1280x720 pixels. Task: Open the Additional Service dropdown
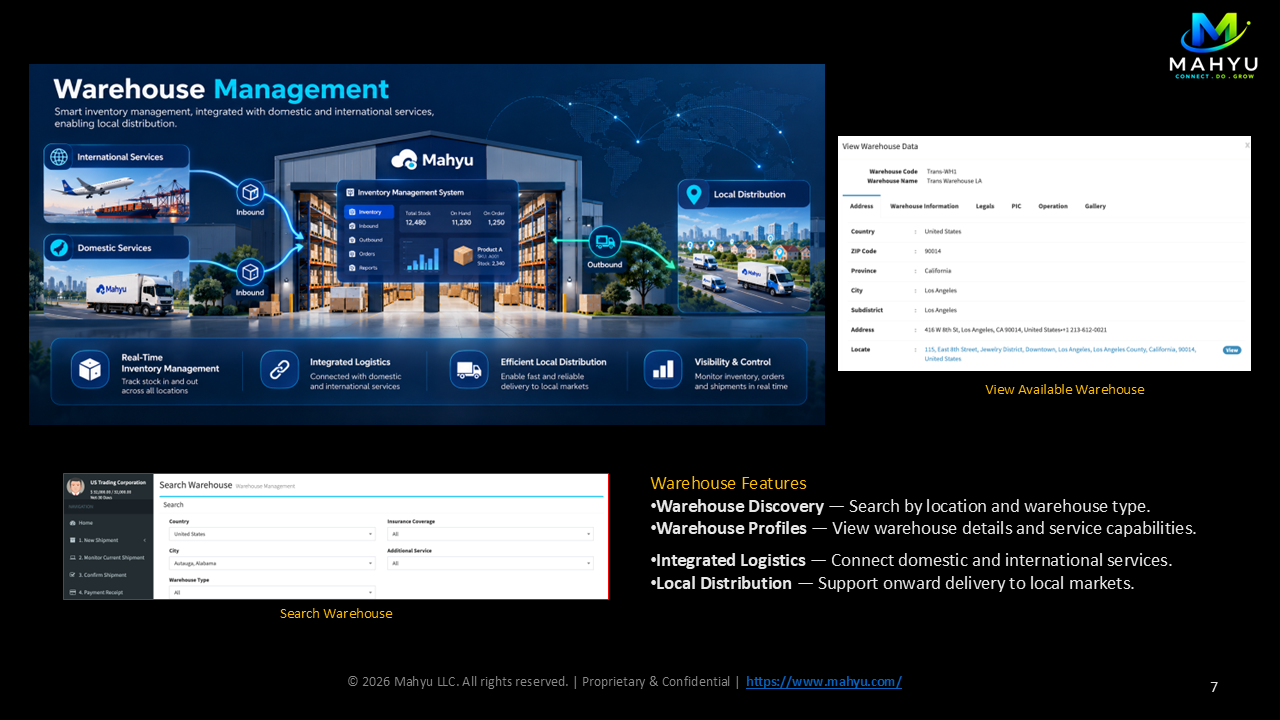pyautogui.click(x=490, y=563)
